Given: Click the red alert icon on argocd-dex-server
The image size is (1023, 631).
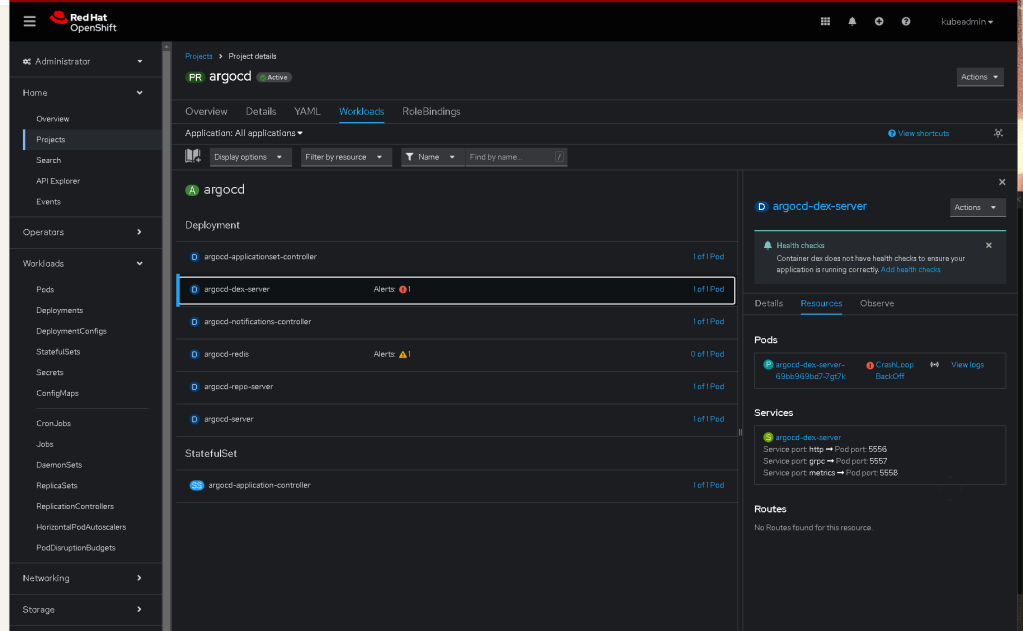Looking at the screenshot, I should point(403,289).
